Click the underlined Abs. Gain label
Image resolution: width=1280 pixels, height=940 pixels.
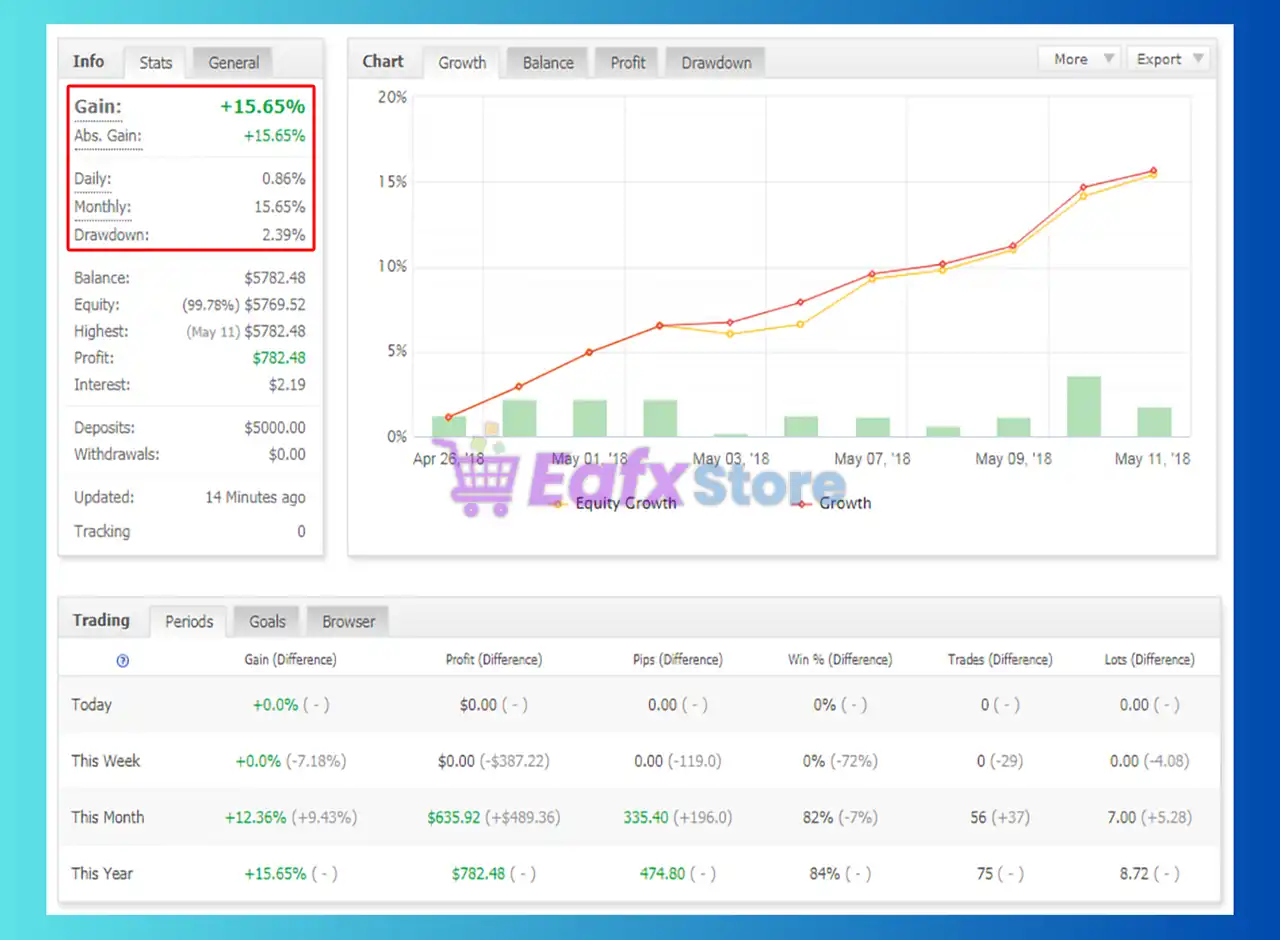pyautogui.click(x=108, y=136)
